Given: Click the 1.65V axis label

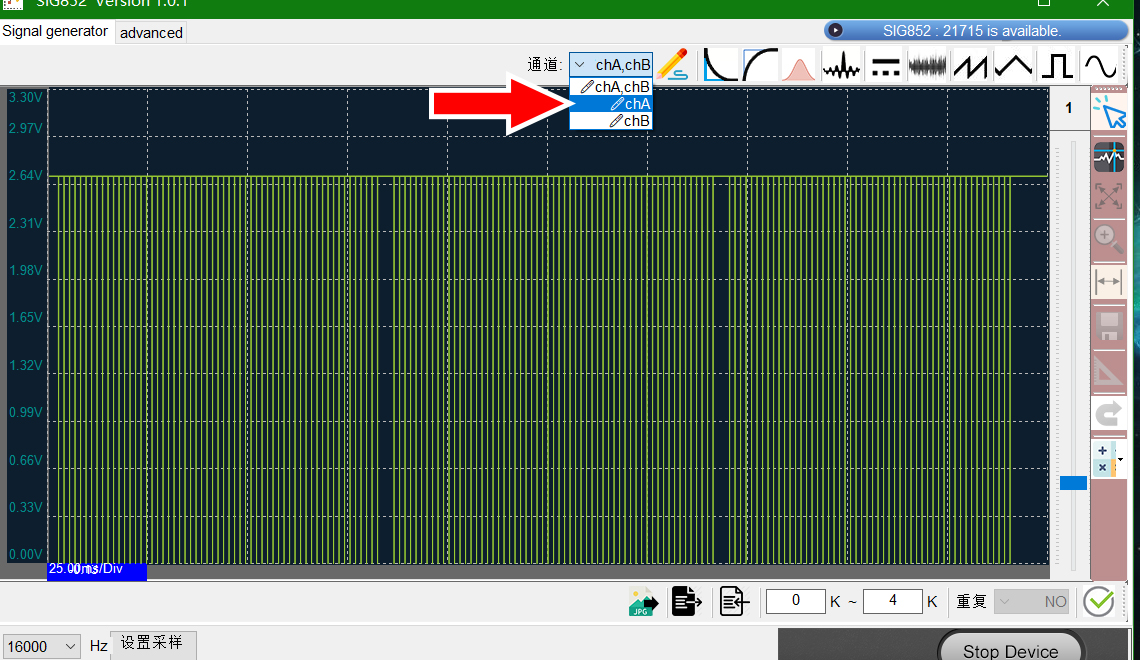Looking at the screenshot, I should point(25,318).
